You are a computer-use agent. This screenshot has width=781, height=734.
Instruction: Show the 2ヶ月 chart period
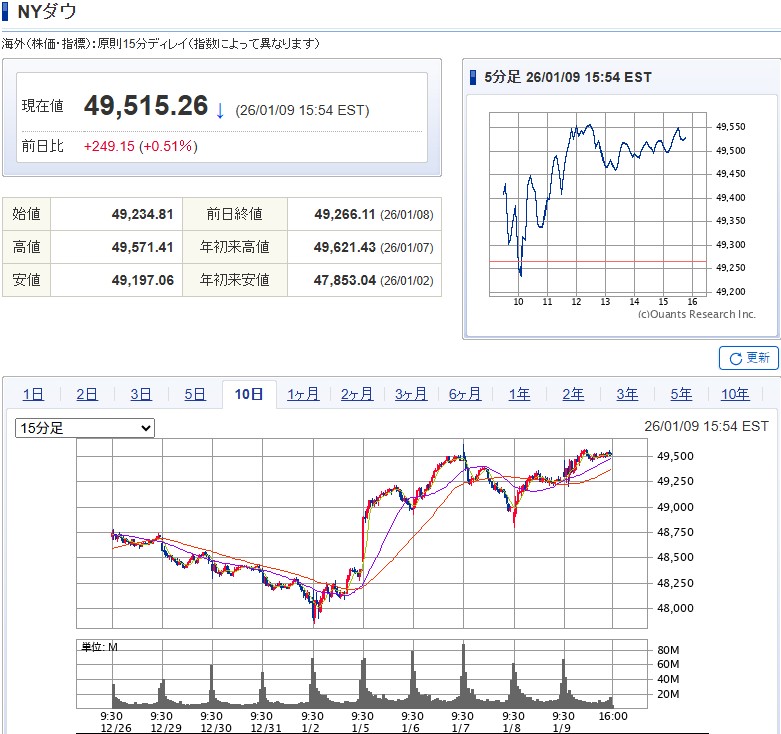coord(357,394)
